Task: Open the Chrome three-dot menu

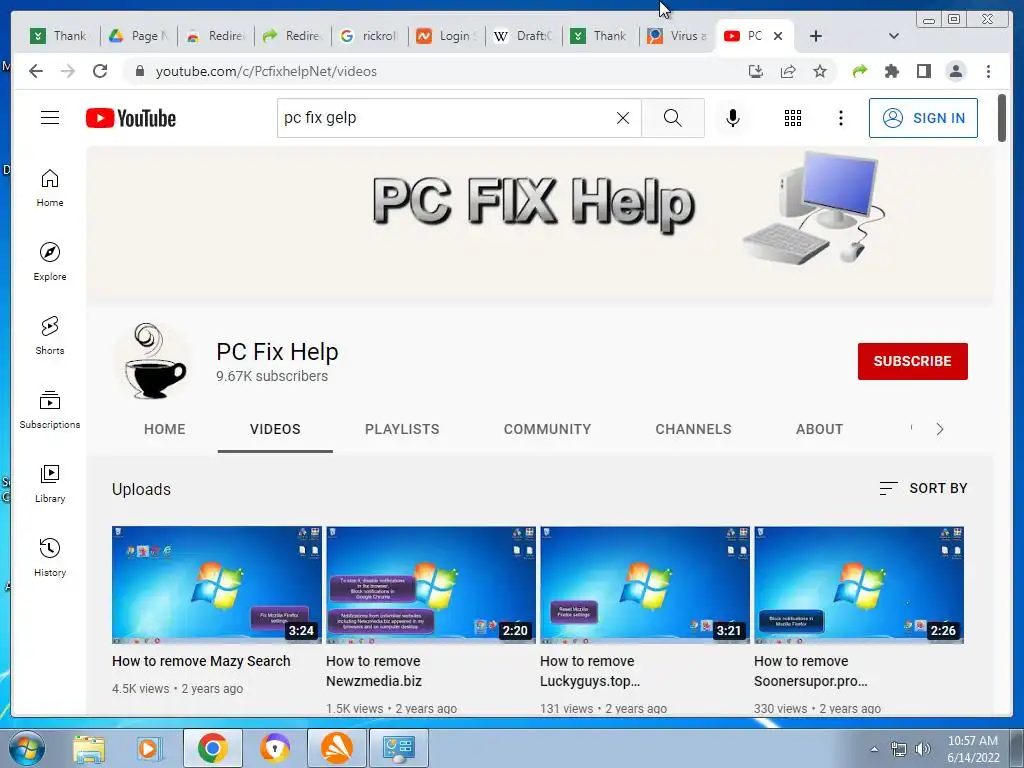Action: pyautogui.click(x=988, y=71)
